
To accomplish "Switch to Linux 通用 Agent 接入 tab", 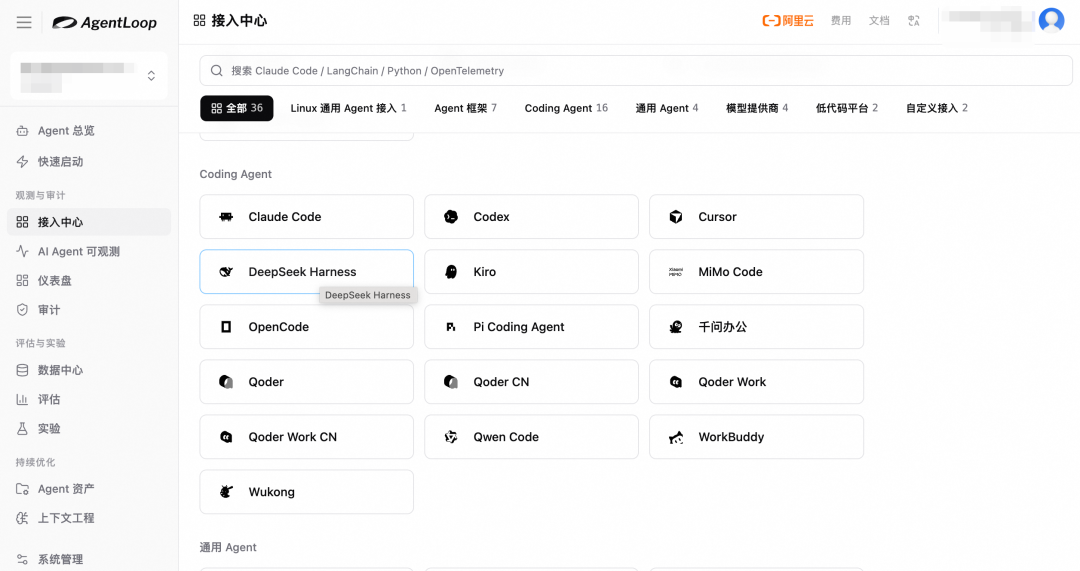I will (349, 108).
